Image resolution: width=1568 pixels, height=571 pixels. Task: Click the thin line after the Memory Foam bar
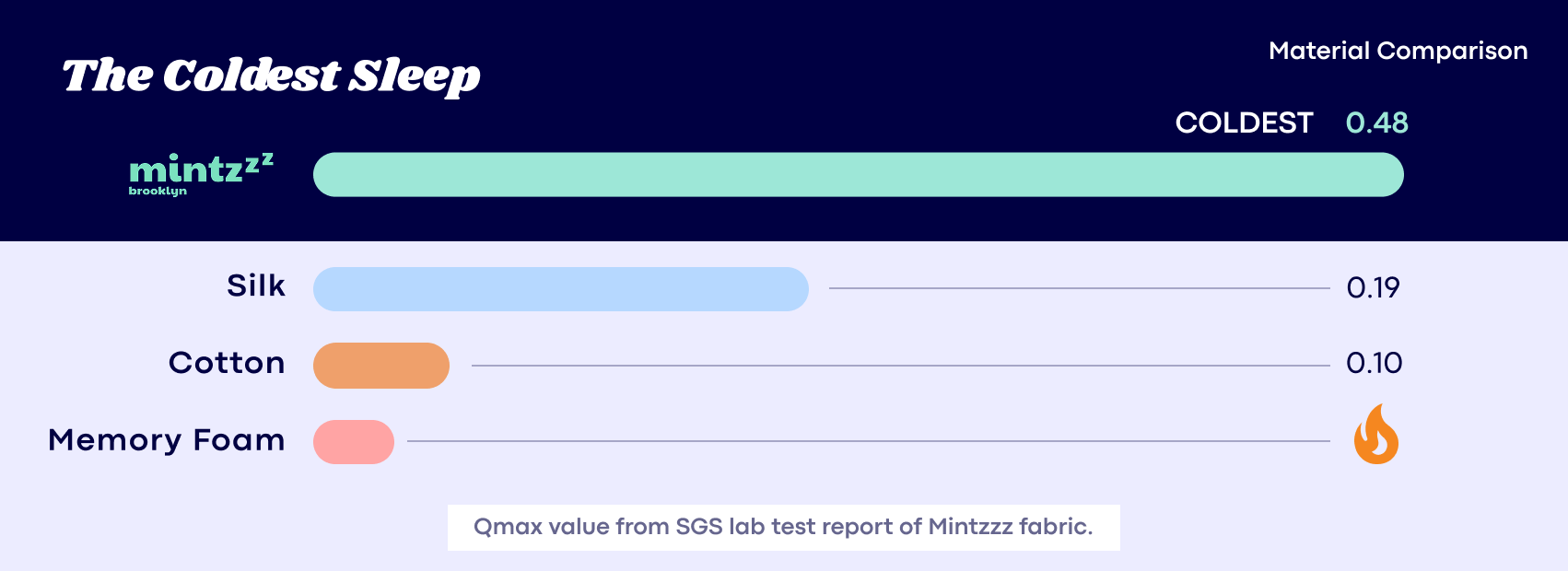868,441
